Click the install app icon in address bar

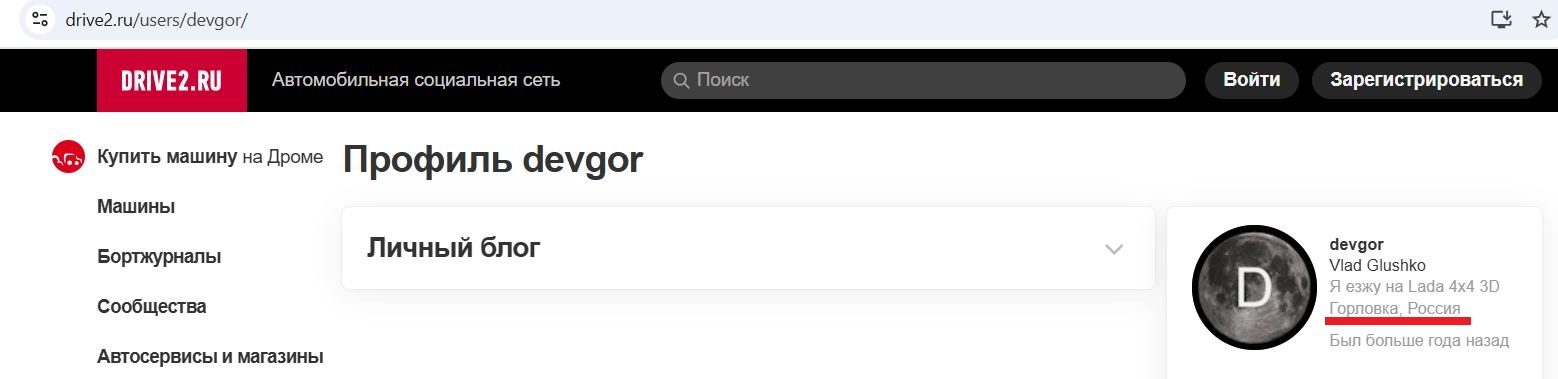point(1500,19)
